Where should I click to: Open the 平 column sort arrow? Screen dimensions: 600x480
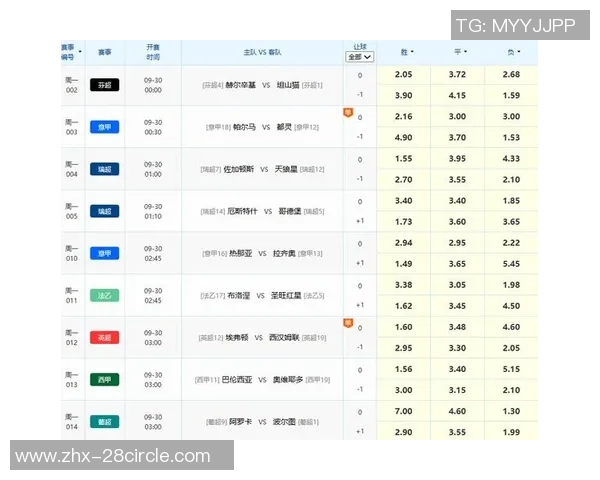466,52
